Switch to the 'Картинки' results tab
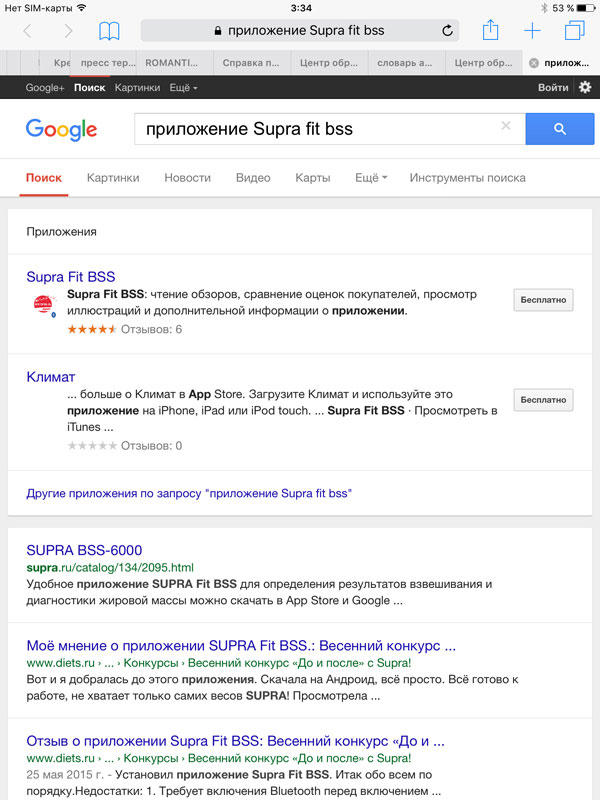Viewport: 600px width, 800px height. click(113, 178)
